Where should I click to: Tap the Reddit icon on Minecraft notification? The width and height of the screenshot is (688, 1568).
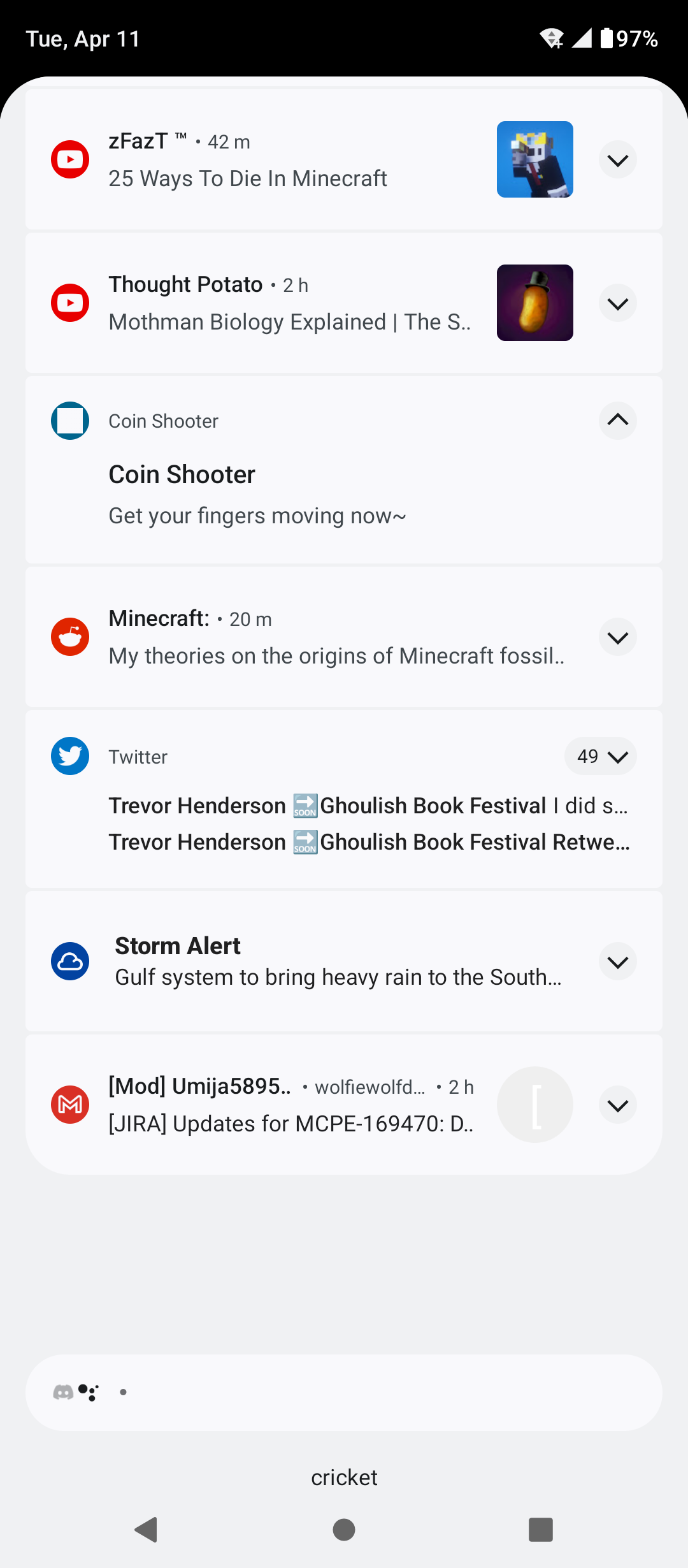point(70,637)
